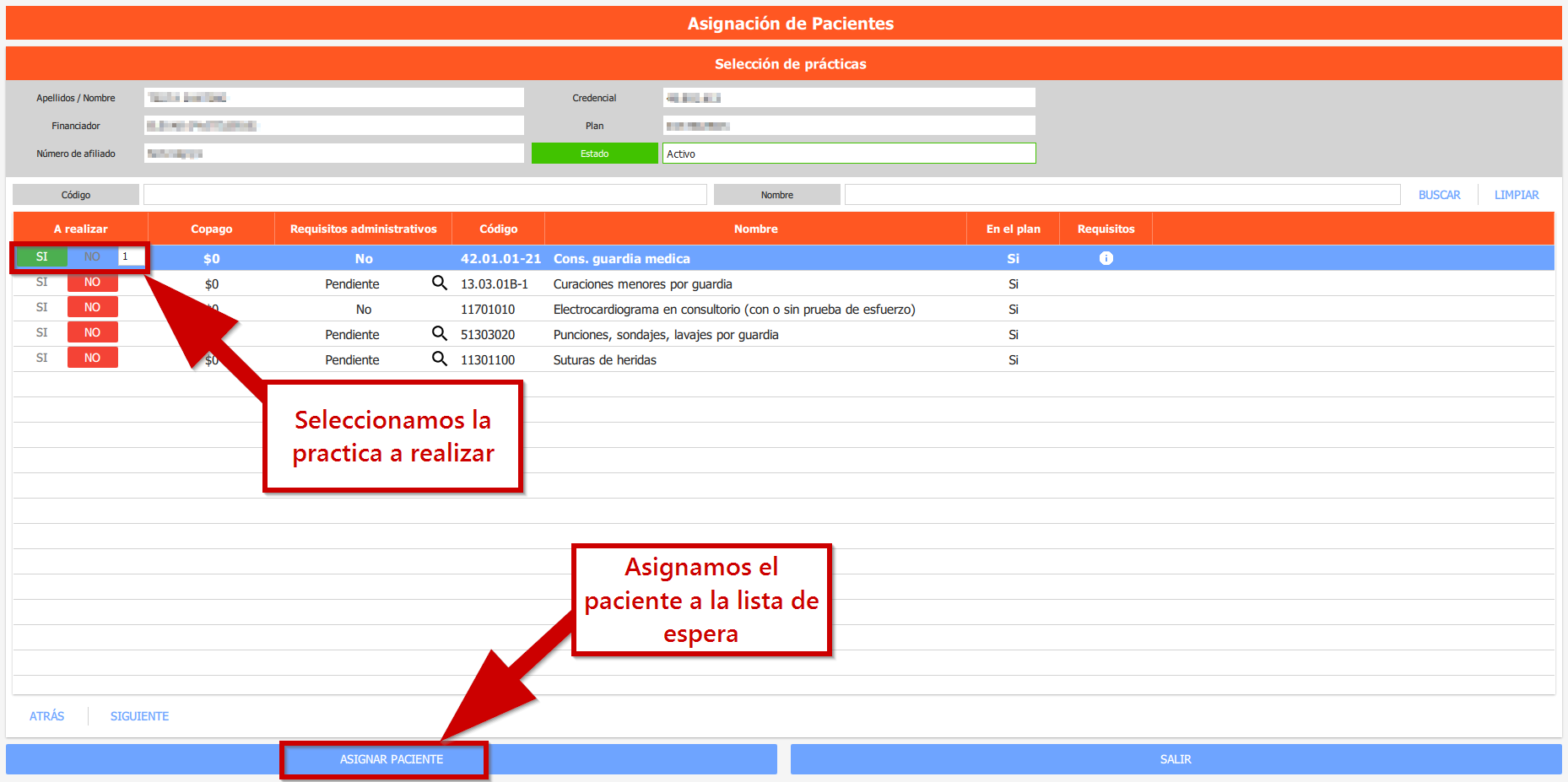Click magnifier next to Suturas de heridas
The width and height of the screenshot is (1568, 782).
coord(439,359)
